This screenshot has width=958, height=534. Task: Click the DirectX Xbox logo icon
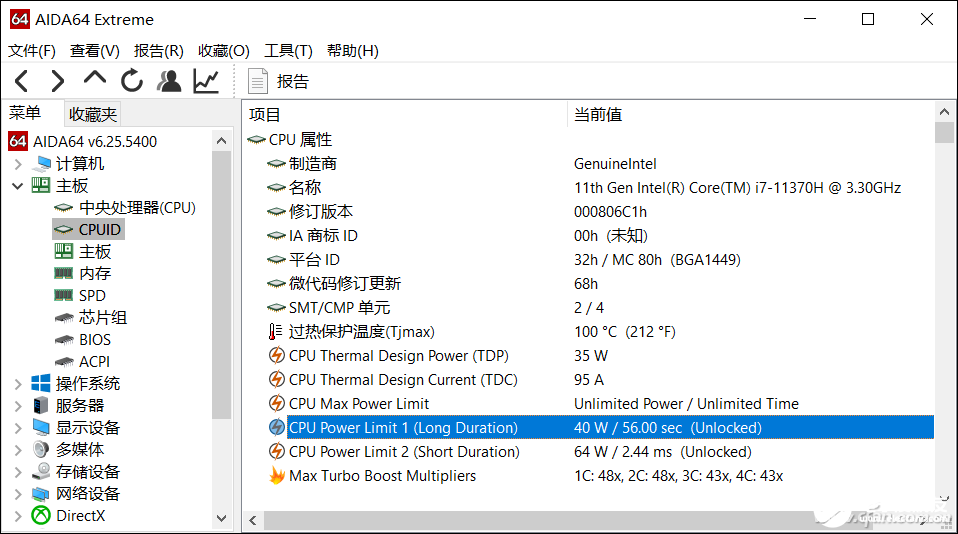click(41, 516)
